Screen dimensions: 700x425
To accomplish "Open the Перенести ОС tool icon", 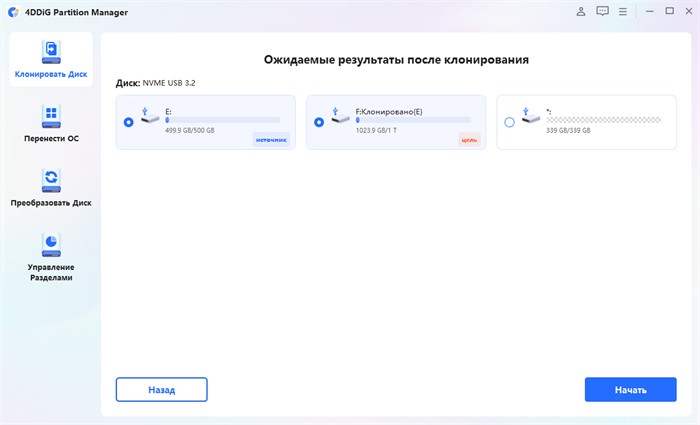I will [50, 116].
